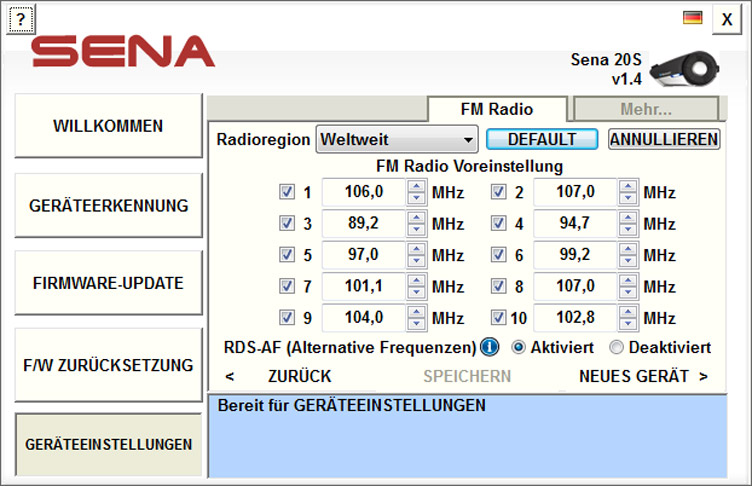Open GERÄTEEINSTELLUNGEN section
752x486 pixels.
(x=108, y=444)
